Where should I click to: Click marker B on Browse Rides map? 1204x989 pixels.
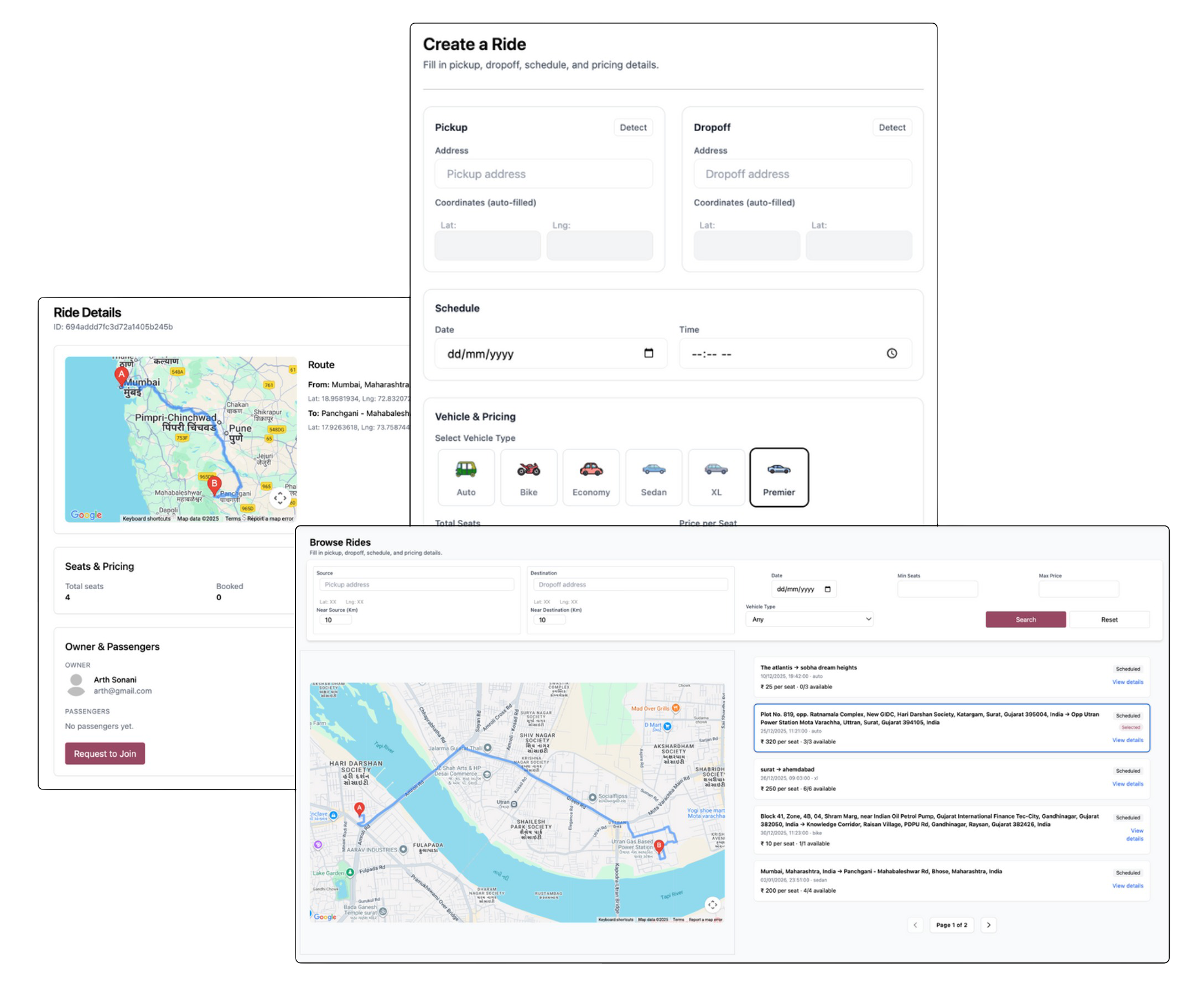pos(658,846)
